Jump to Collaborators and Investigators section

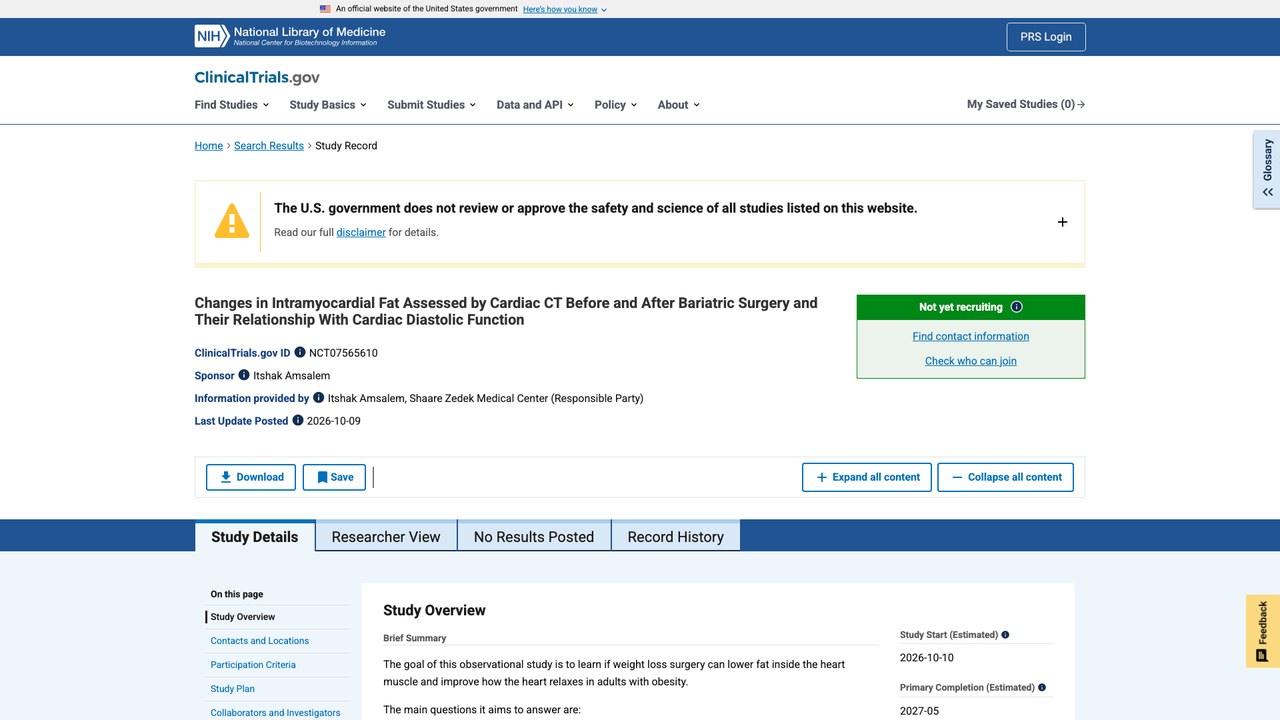coord(276,713)
